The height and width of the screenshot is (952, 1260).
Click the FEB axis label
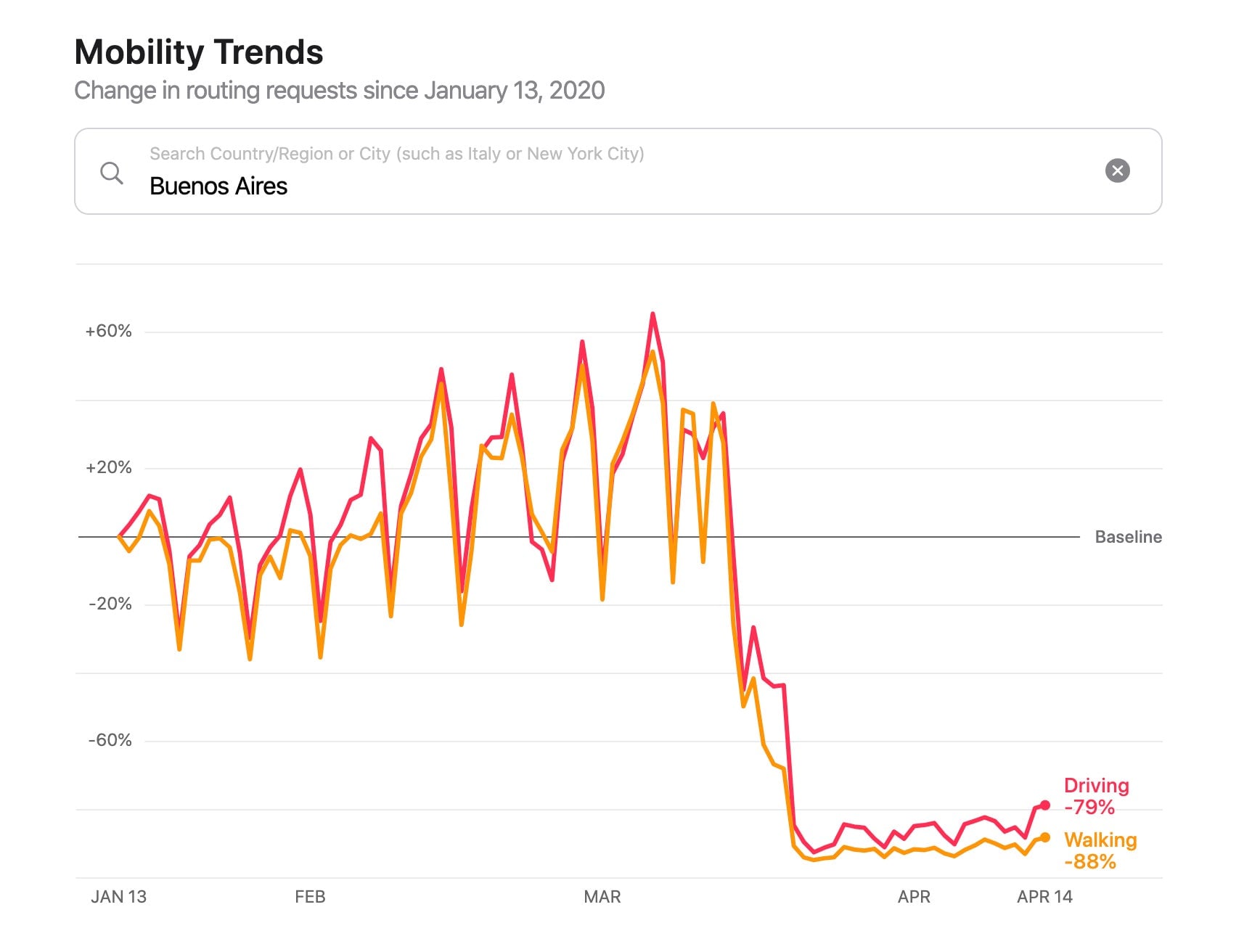[310, 897]
